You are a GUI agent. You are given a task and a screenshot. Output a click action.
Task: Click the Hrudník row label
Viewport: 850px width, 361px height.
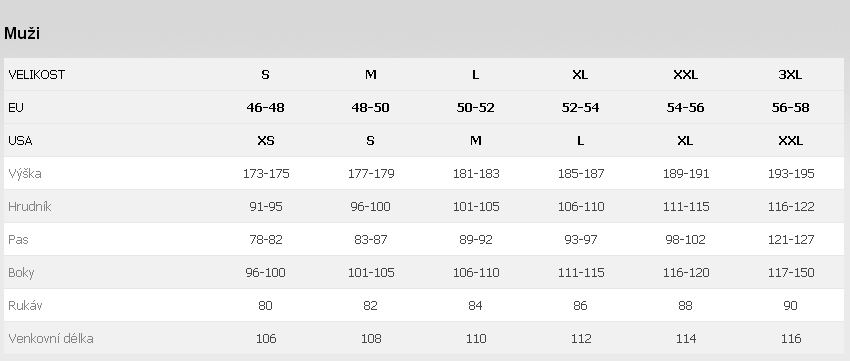pyautogui.click(x=29, y=207)
